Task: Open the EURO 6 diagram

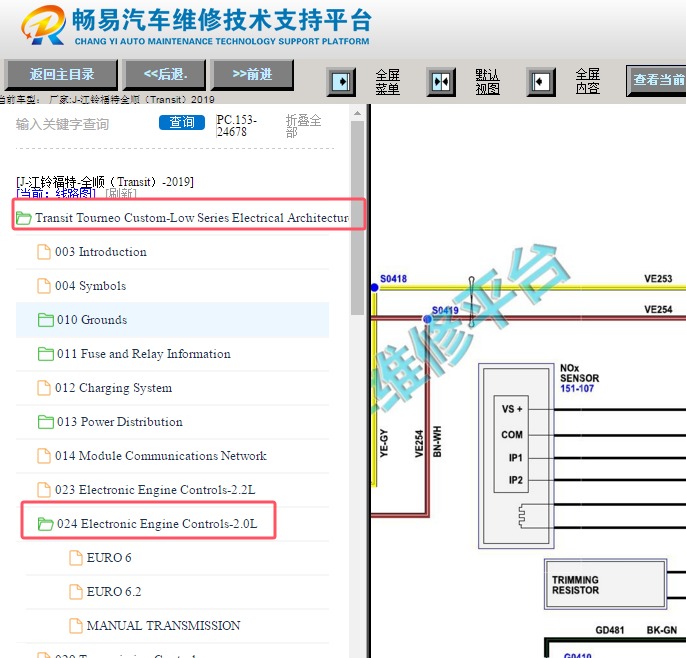Action: (x=109, y=558)
